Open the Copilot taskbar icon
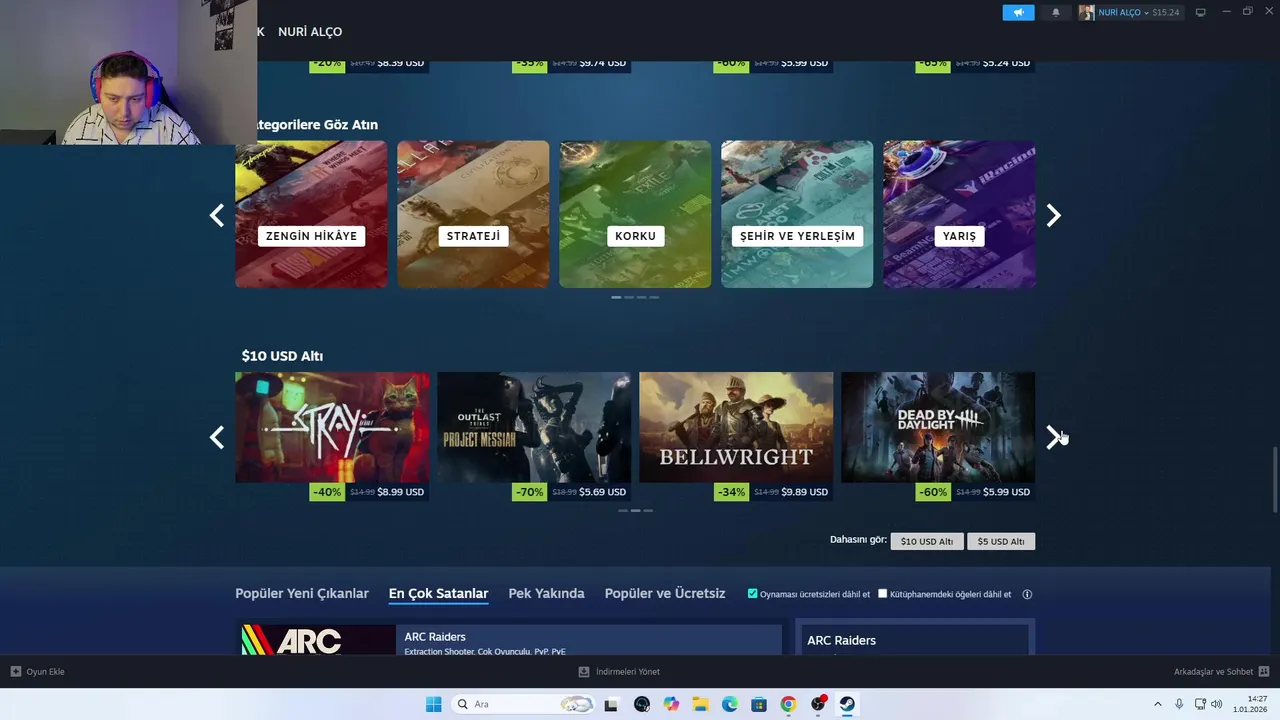 (671, 704)
